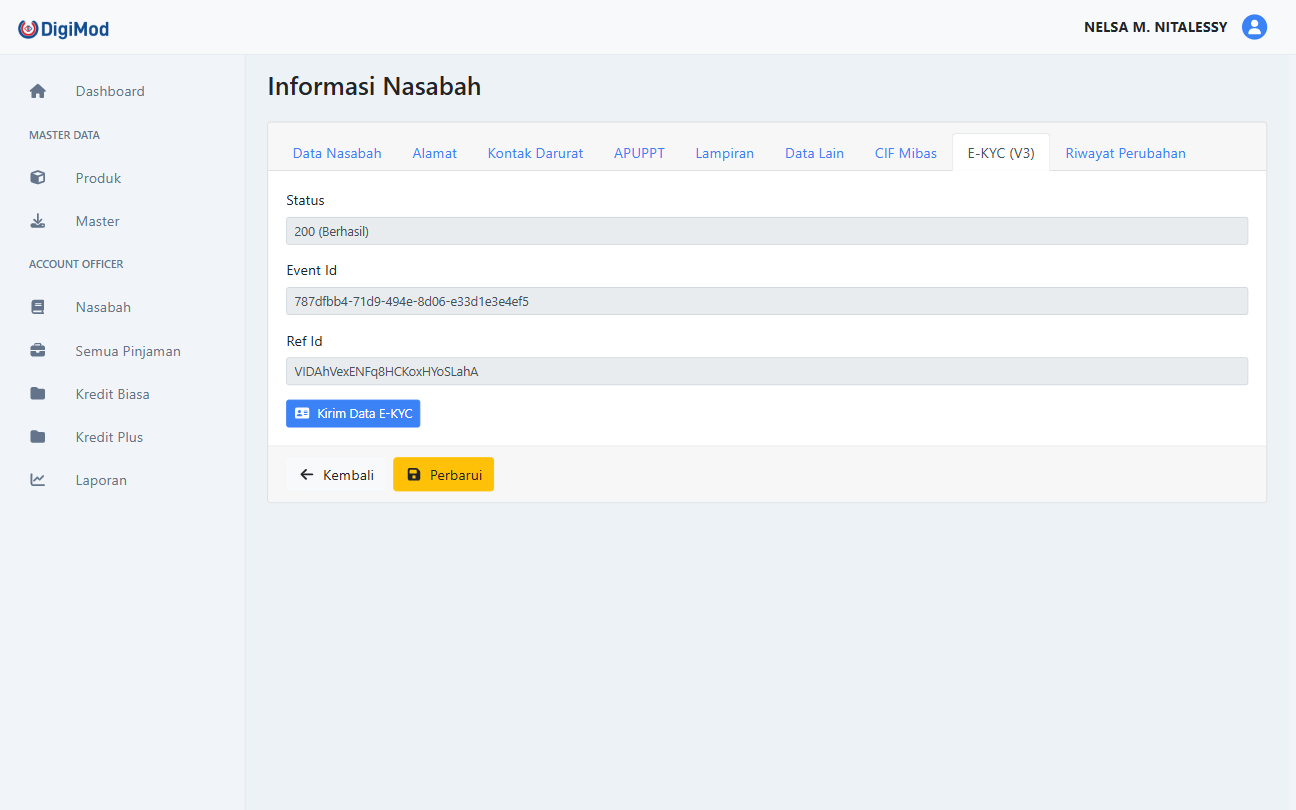Image resolution: width=1296 pixels, height=810 pixels.
Task: Go to the APUPPT tab
Action: click(639, 153)
